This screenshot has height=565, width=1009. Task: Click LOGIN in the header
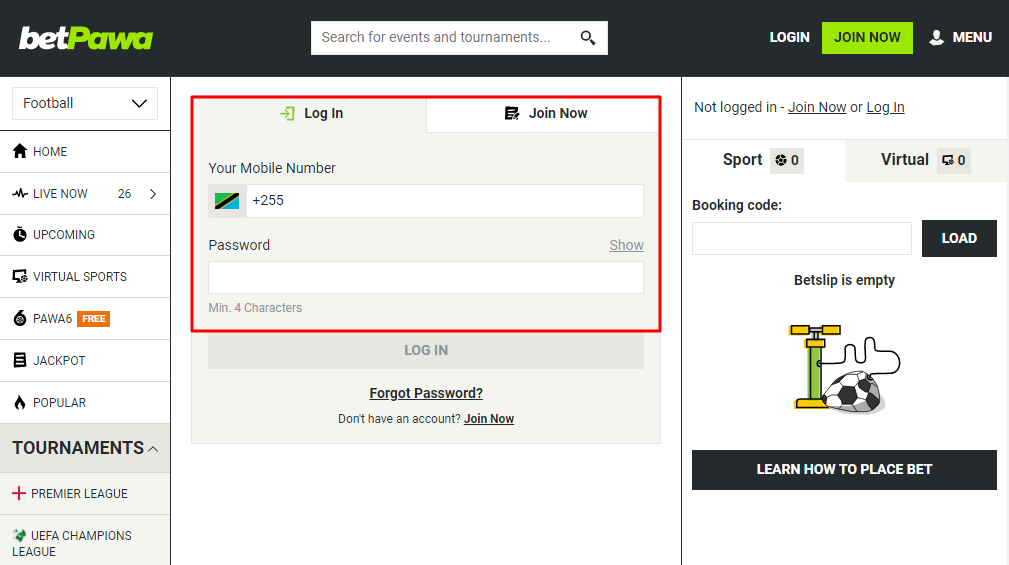[x=789, y=37]
